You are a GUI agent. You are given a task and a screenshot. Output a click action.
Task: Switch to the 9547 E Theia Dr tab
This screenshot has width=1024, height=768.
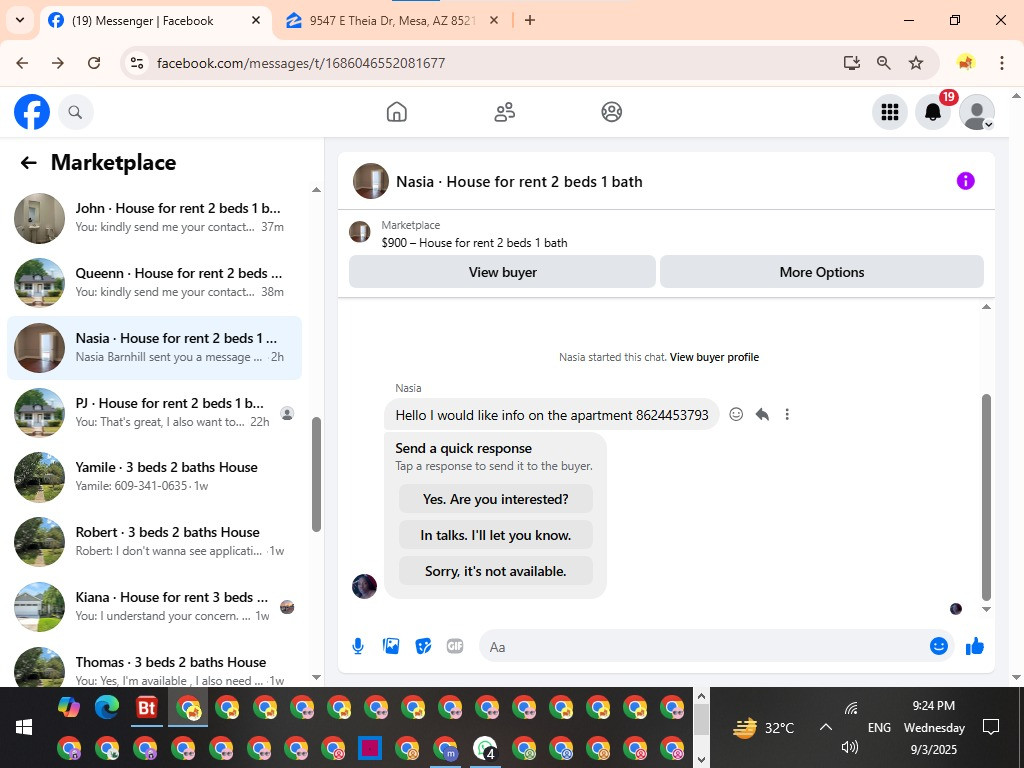[x=392, y=21]
